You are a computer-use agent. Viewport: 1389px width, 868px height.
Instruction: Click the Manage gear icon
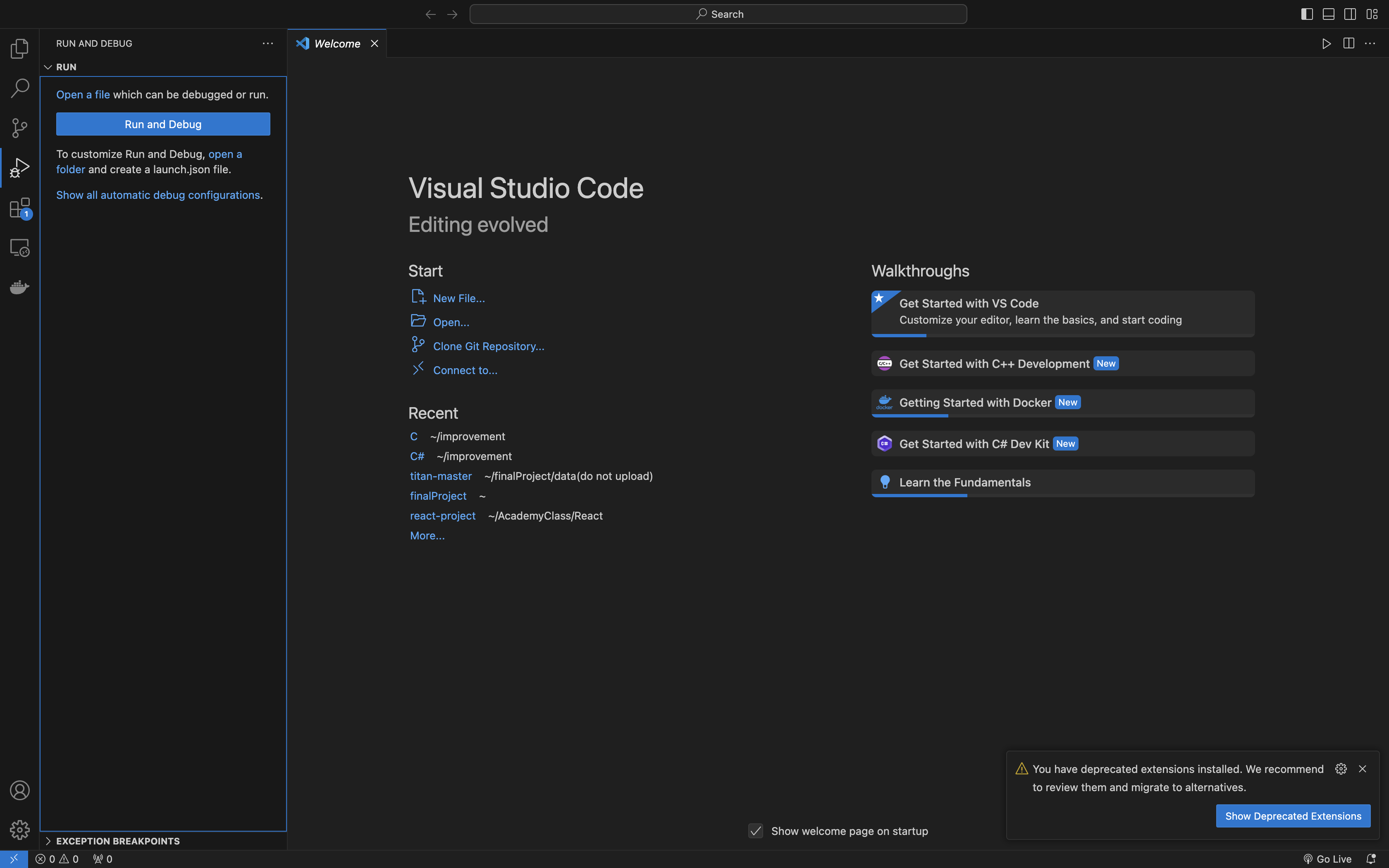(x=19, y=830)
